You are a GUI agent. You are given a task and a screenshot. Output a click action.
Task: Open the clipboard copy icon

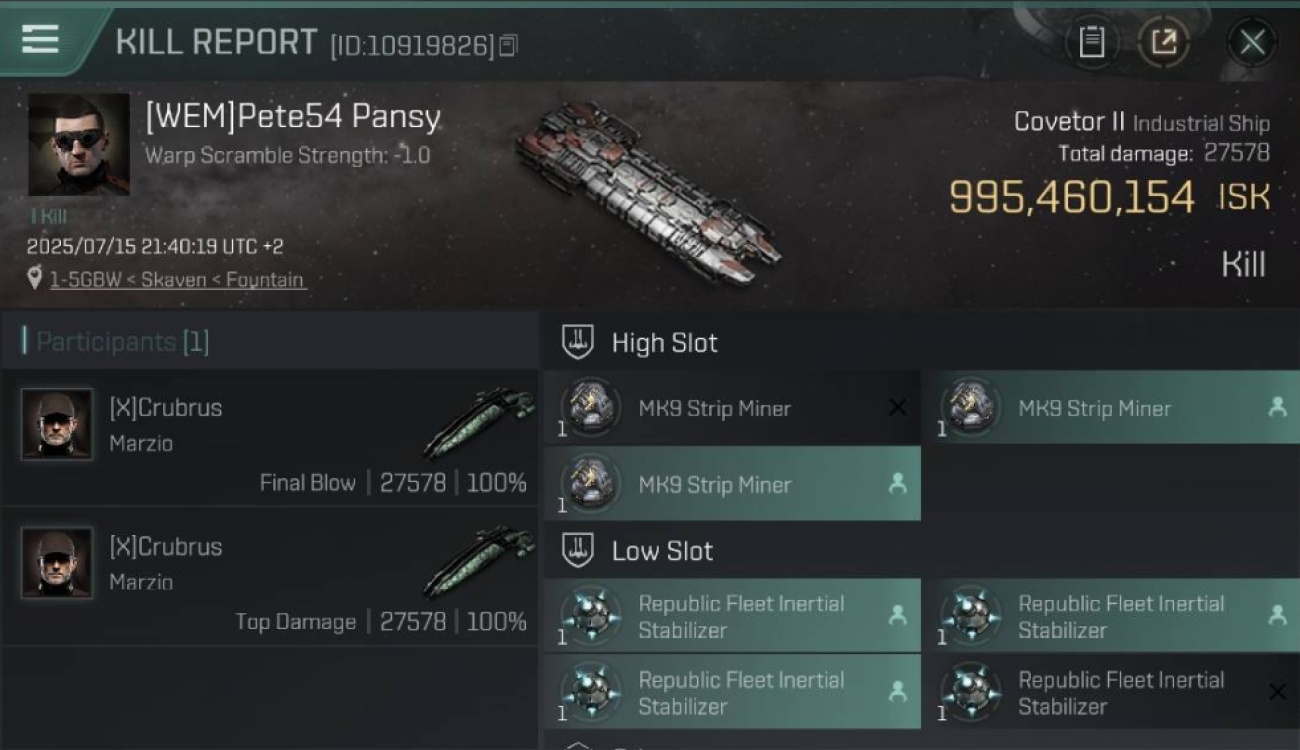pos(1091,42)
